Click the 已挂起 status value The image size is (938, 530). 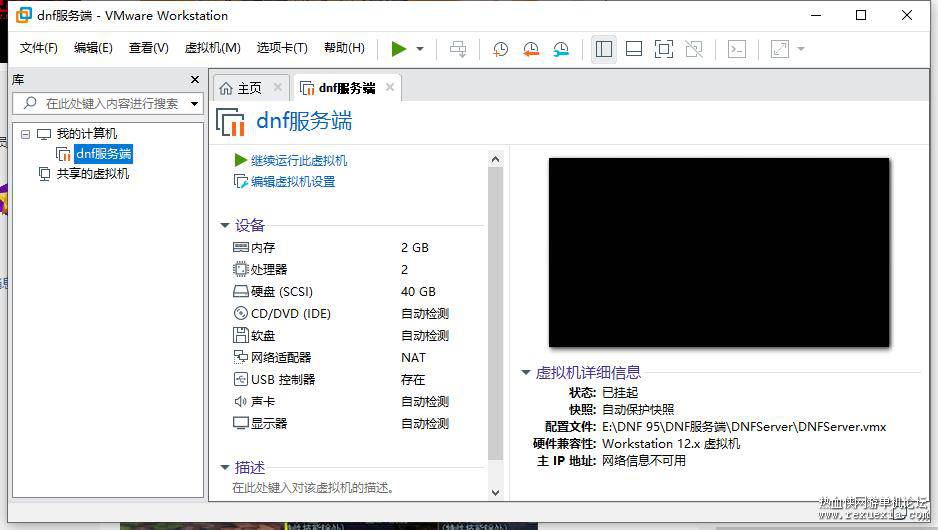620,393
